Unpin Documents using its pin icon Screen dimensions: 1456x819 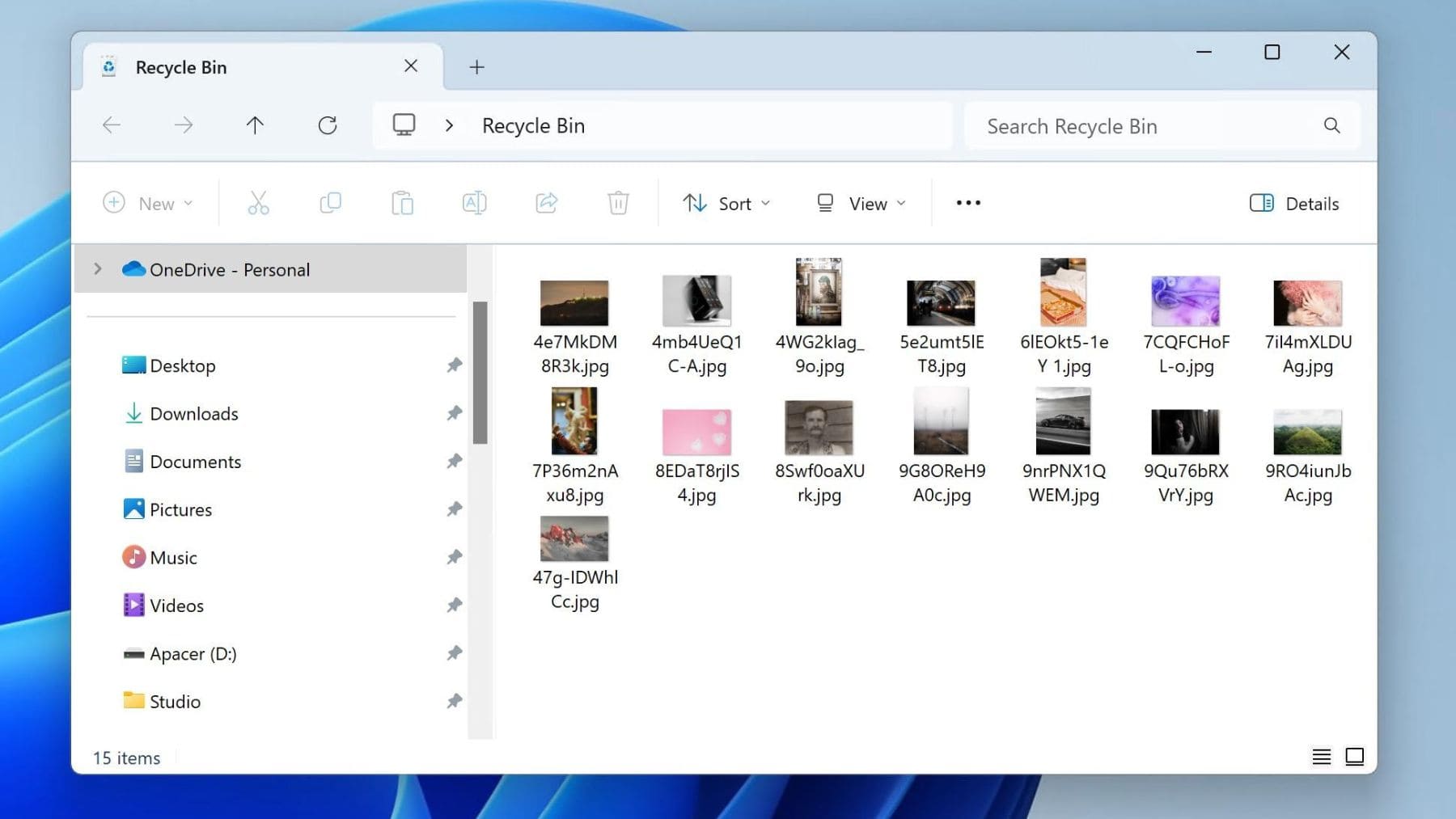click(x=455, y=461)
